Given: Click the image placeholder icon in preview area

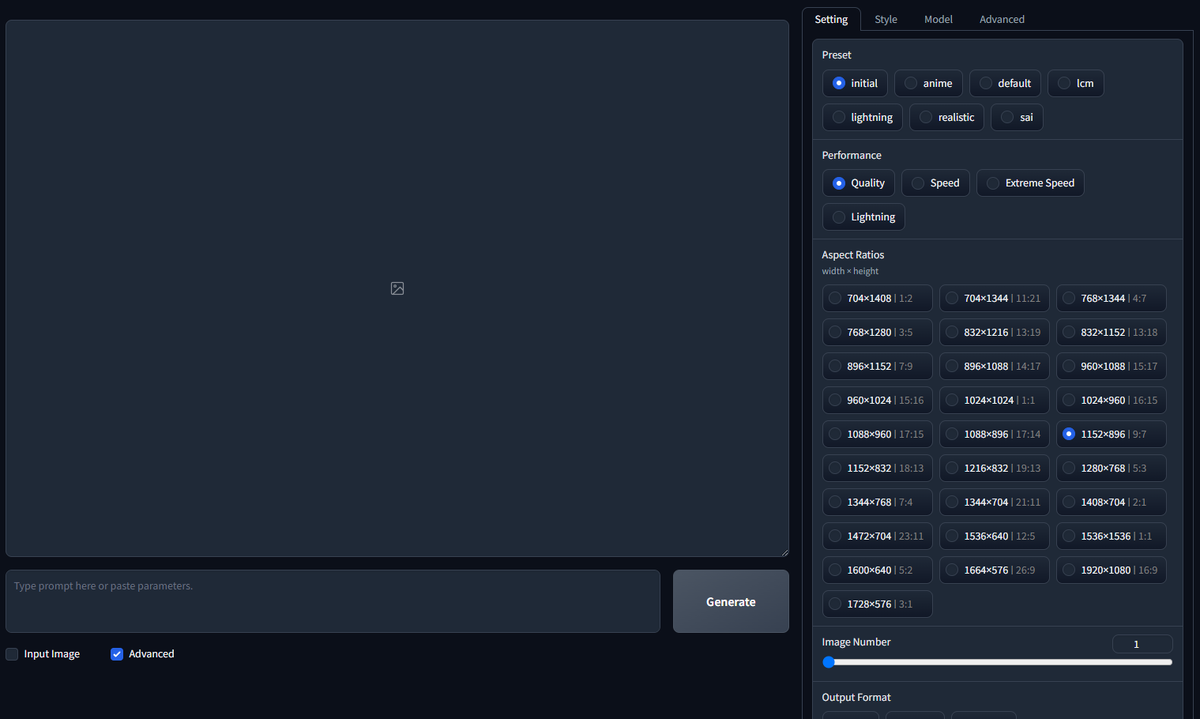Looking at the screenshot, I should coord(397,288).
